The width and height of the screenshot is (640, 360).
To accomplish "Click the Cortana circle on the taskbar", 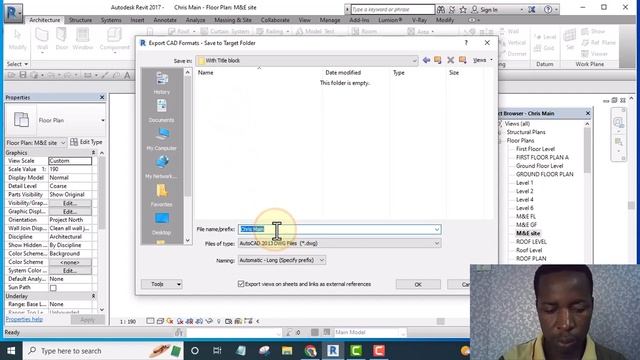I will tap(195, 351).
